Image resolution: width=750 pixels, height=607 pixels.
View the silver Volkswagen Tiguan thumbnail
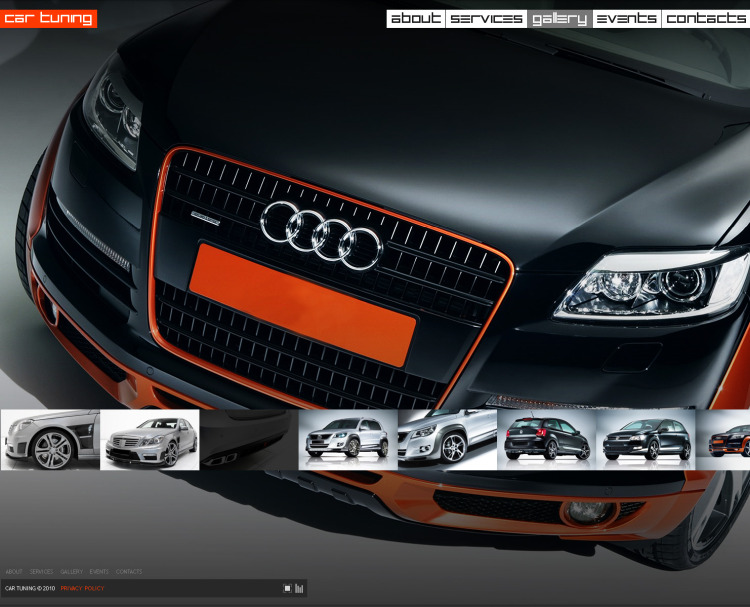point(348,440)
